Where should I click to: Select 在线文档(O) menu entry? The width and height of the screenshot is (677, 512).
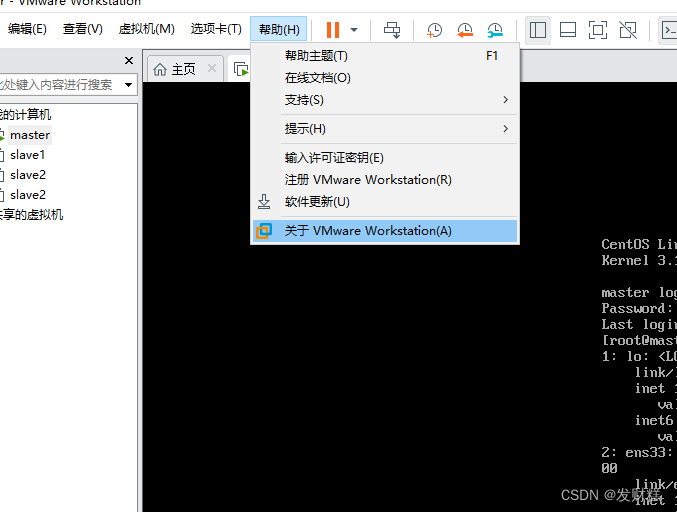point(385,78)
